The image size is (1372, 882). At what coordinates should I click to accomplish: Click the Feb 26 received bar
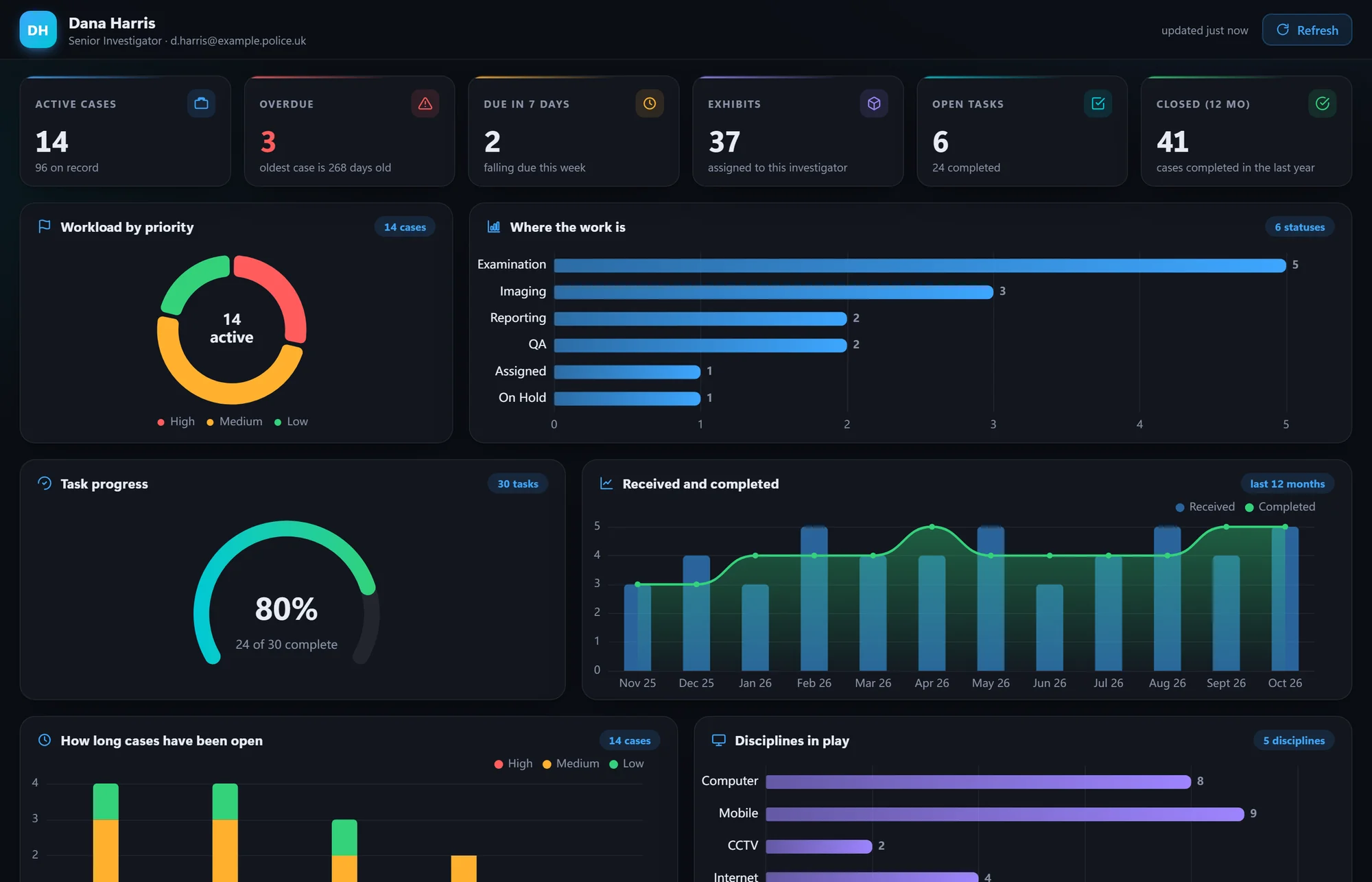pyautogui.click(x=814, y=598)
